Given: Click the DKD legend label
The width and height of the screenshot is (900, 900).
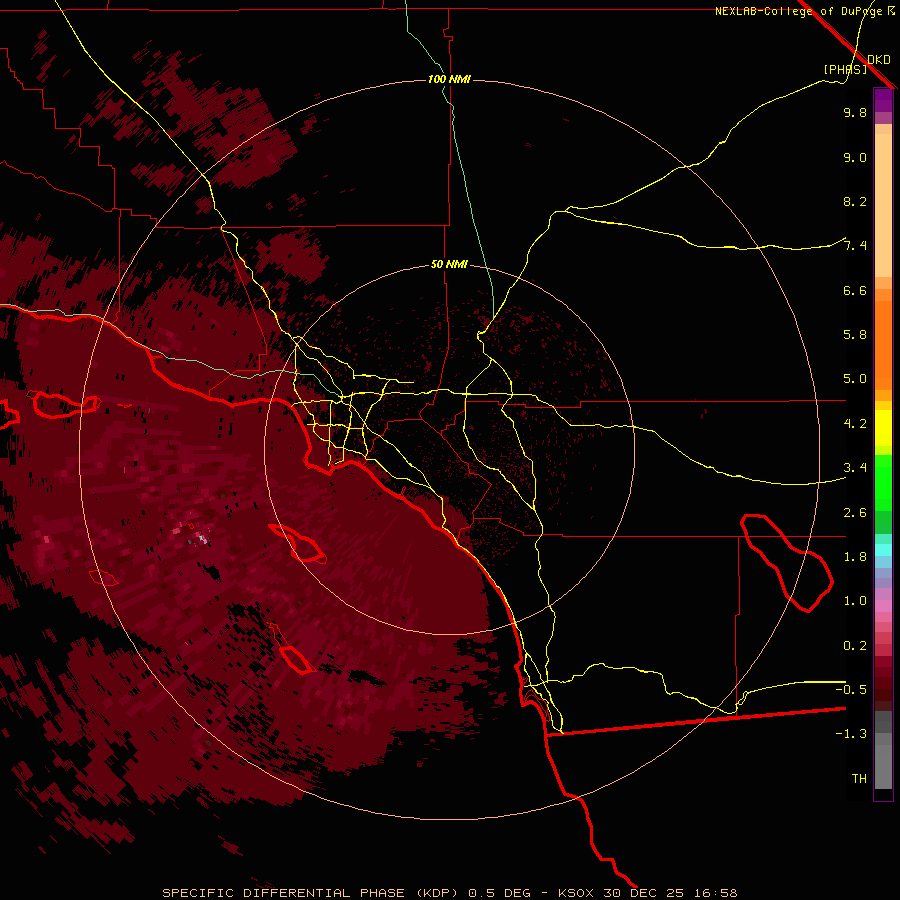Looking at the screenshot, I should click(878, 59).
